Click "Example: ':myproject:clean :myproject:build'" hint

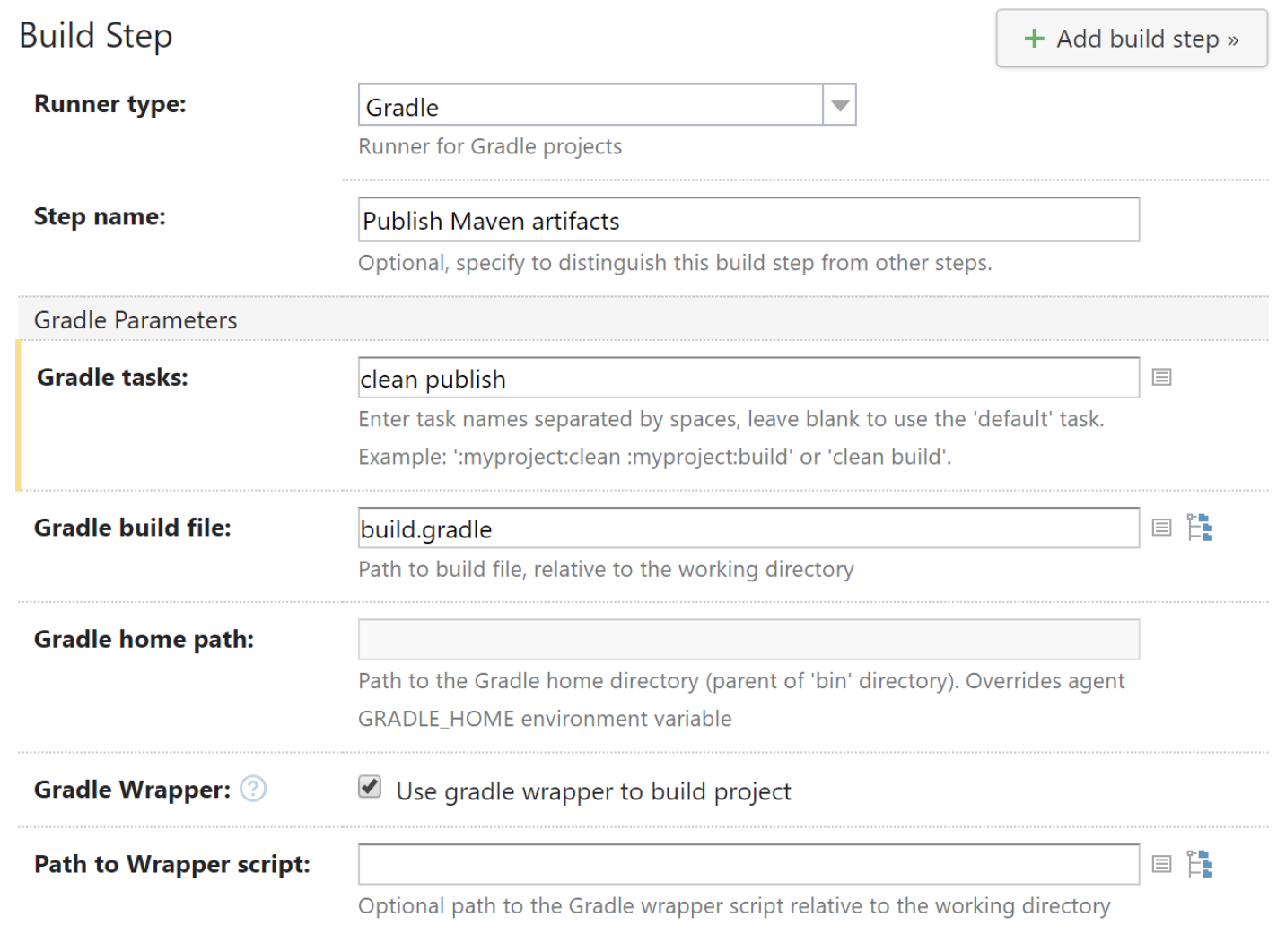[654, 457]
